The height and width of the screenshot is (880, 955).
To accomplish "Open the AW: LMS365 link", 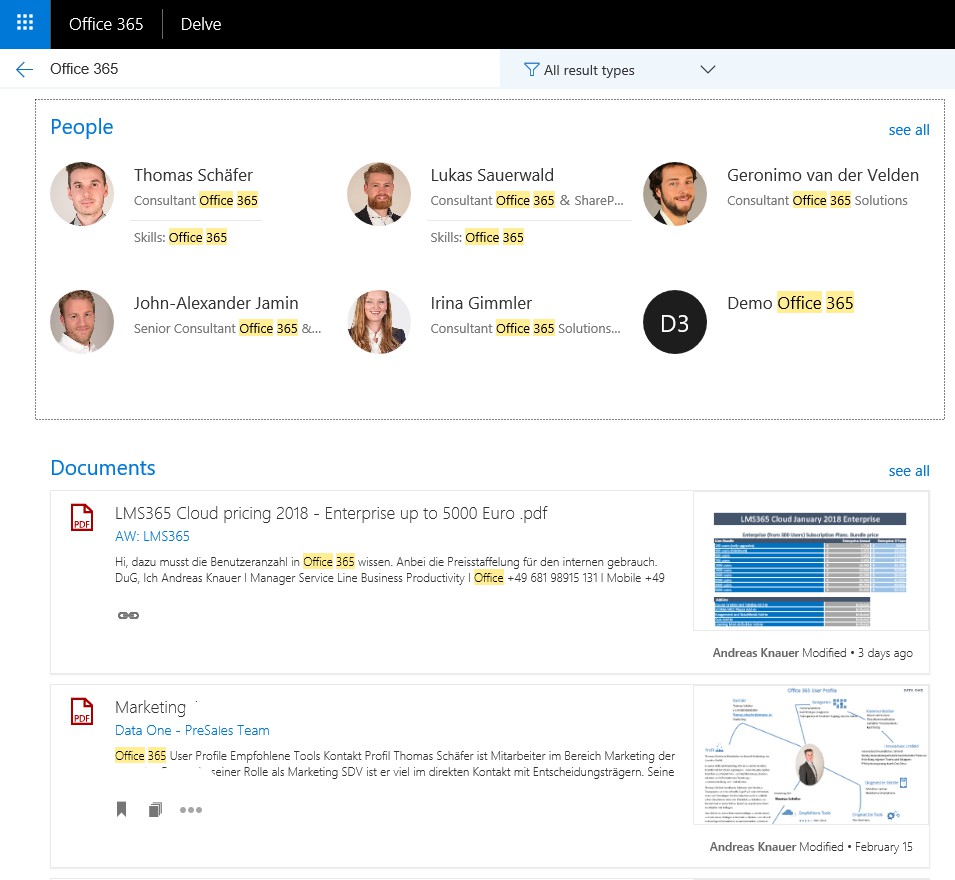I will (x=152, y=537).
